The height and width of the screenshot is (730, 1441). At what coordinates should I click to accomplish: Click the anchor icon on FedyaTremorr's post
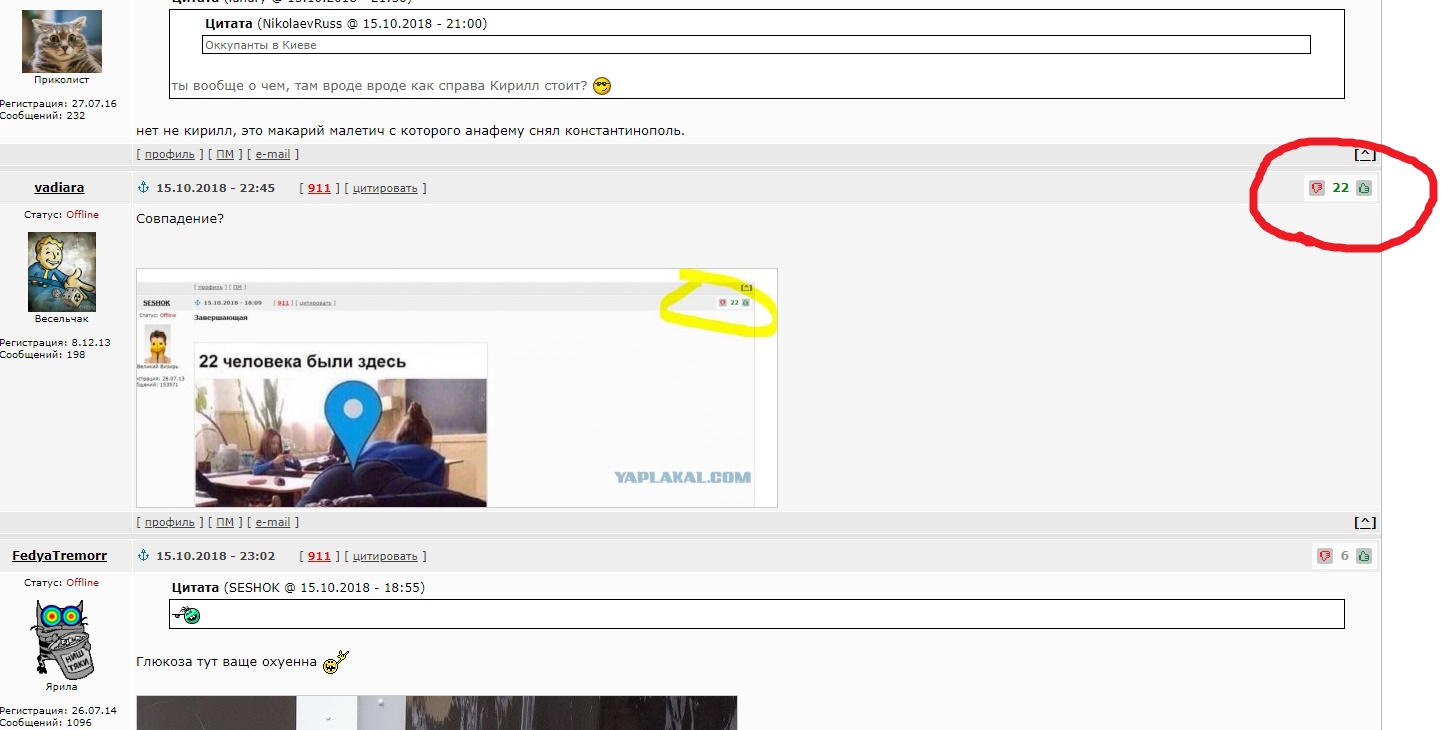[142, 556]
